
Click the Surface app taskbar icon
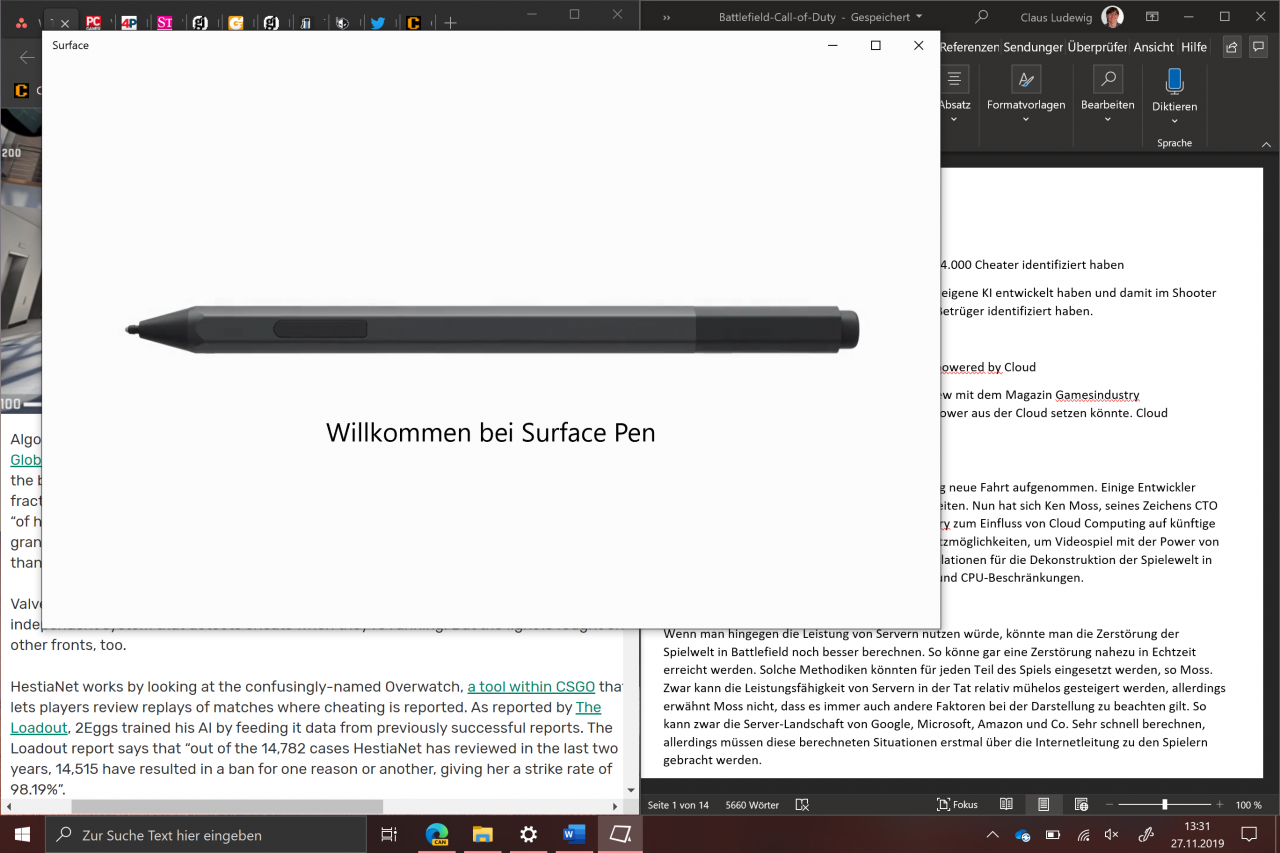(x=620, y=834)
